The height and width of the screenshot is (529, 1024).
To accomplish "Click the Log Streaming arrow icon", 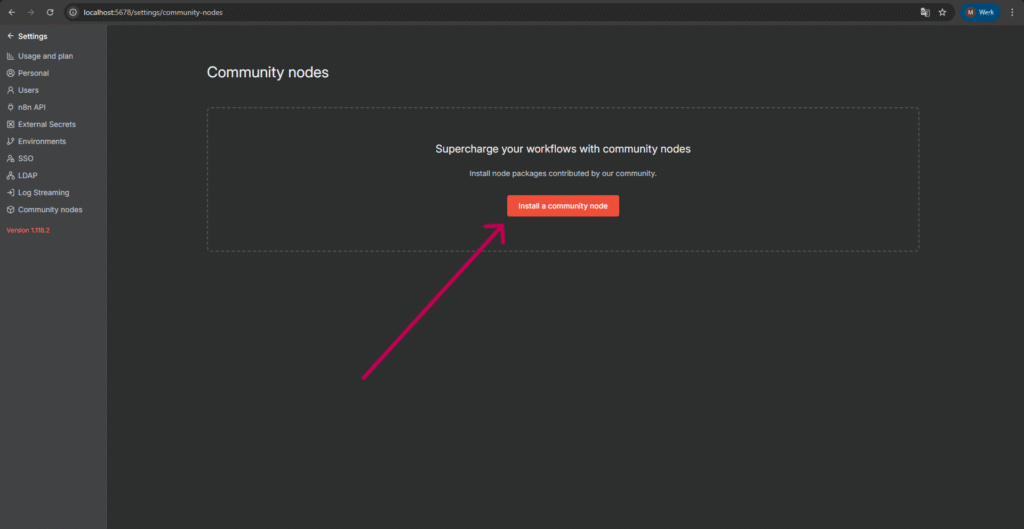I will (x=10, y=192).
